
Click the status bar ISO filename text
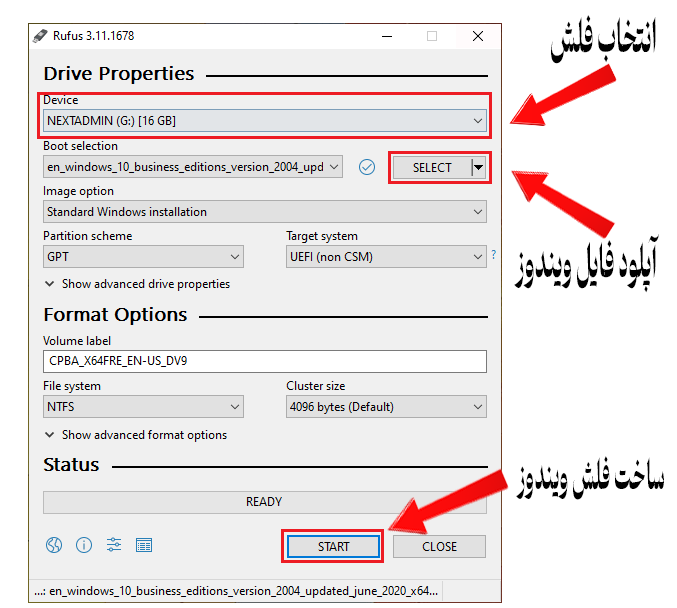(x=236, y=590)
